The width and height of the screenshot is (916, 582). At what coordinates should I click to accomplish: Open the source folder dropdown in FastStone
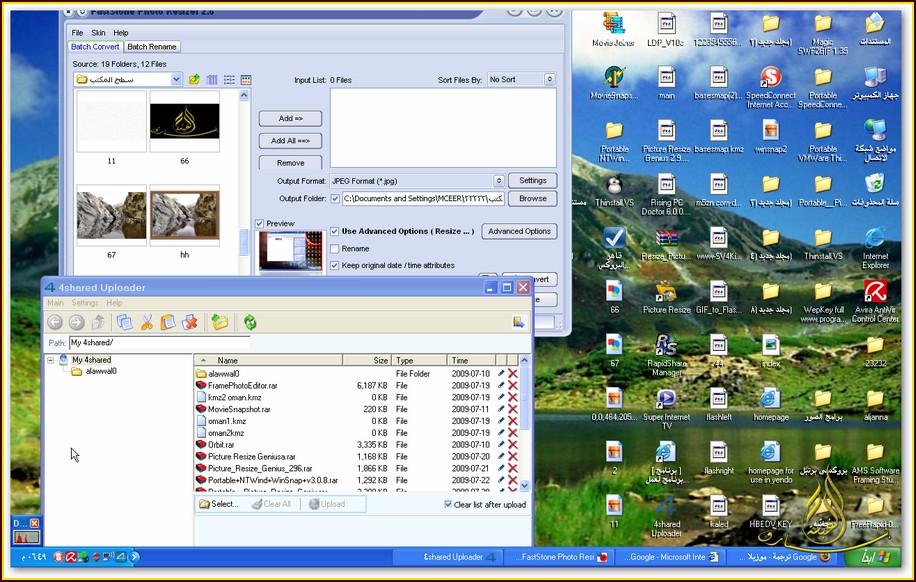pos(176,79)
